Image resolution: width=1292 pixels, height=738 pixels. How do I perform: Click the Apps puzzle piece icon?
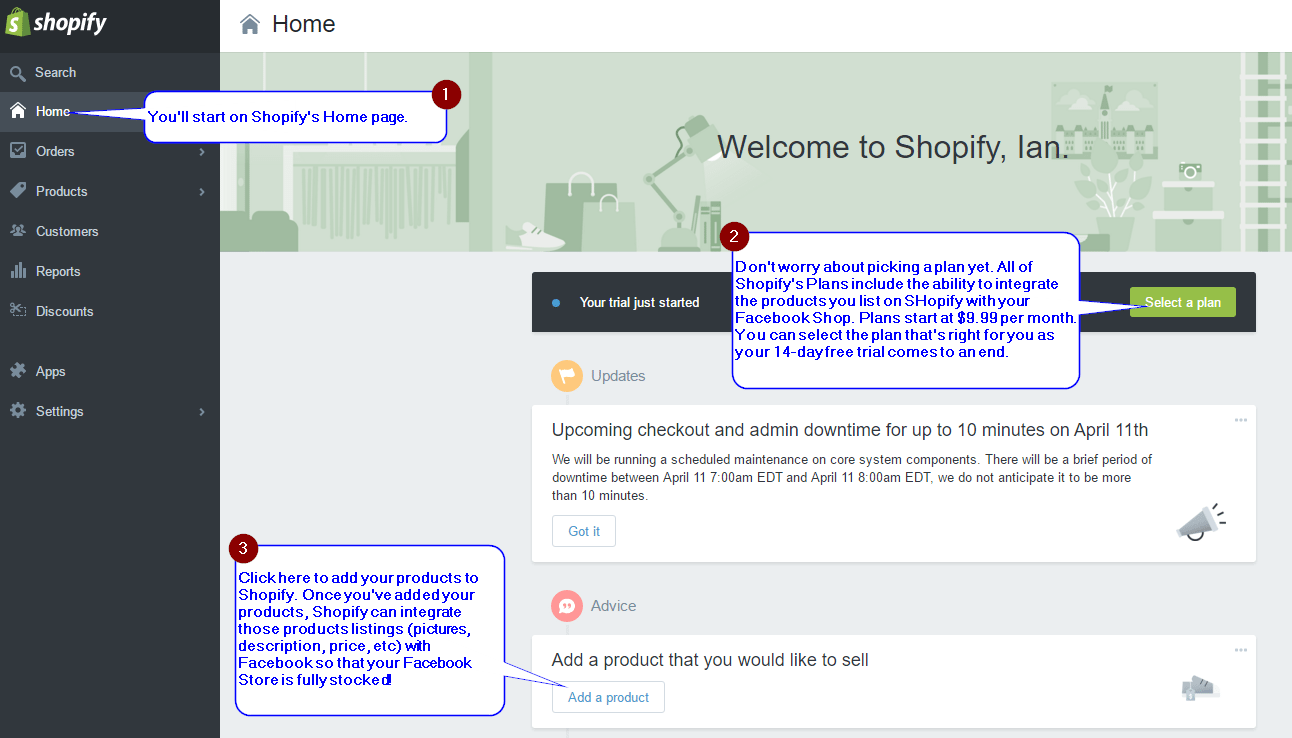point(18,371)
